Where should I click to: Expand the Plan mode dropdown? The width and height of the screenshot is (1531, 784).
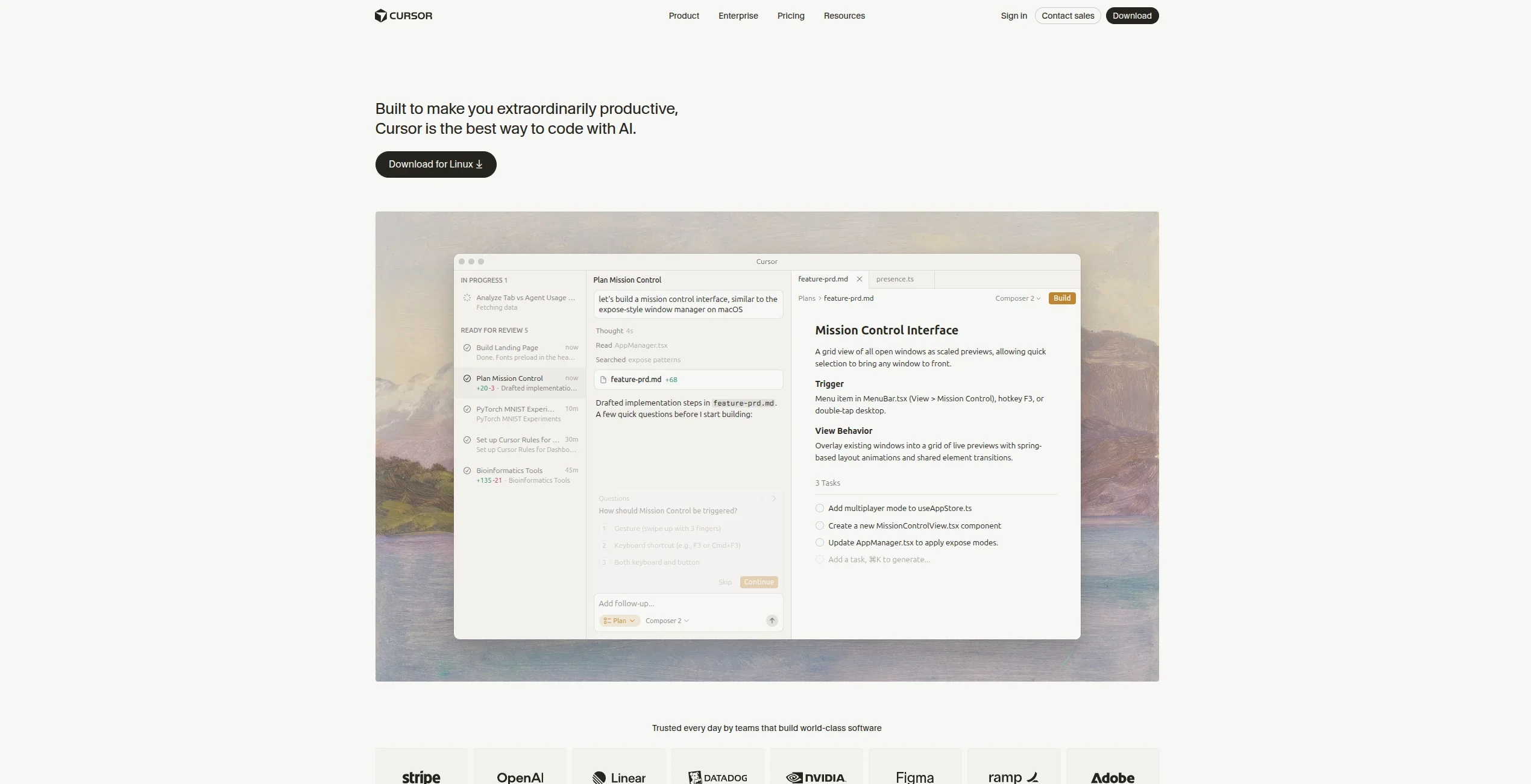point(632,620)
